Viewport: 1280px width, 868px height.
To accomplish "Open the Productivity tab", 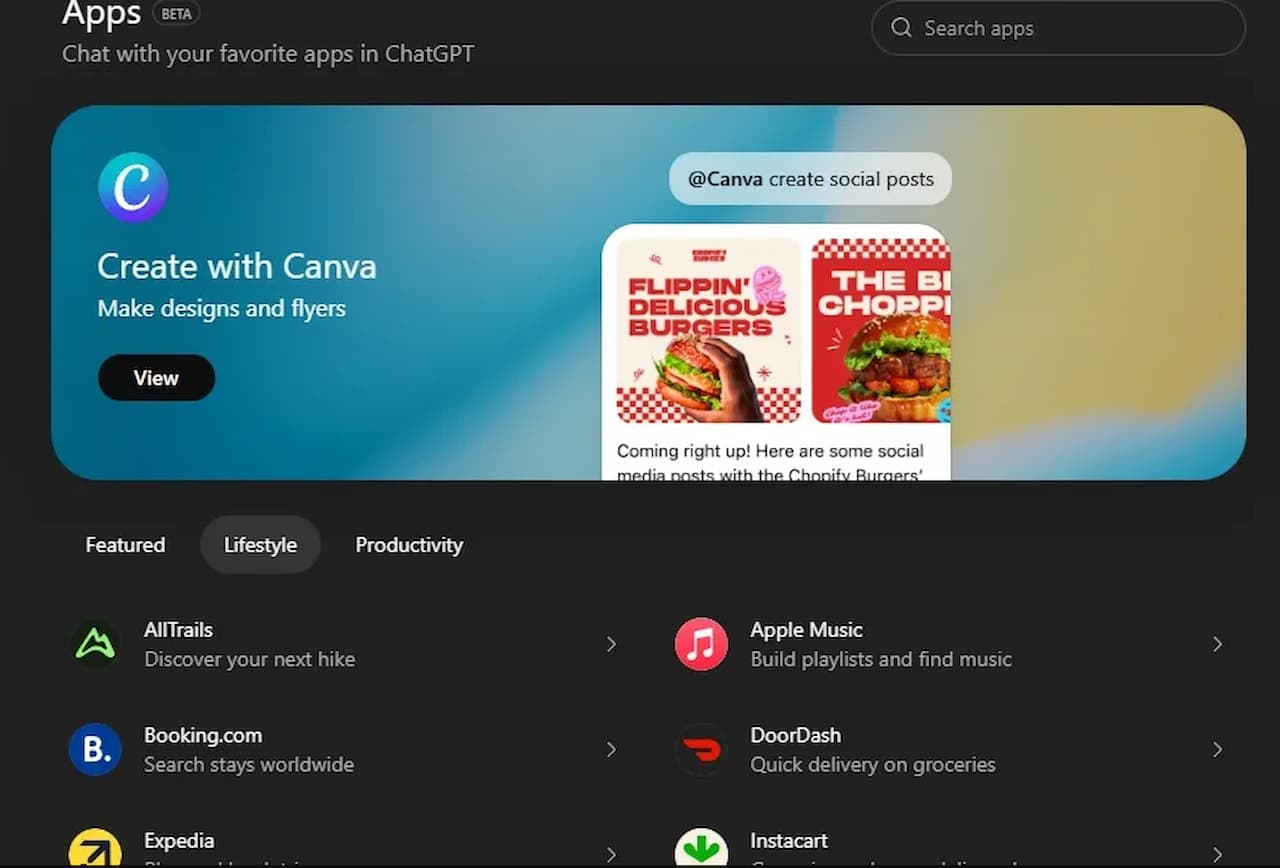I will tap(409, 545).
